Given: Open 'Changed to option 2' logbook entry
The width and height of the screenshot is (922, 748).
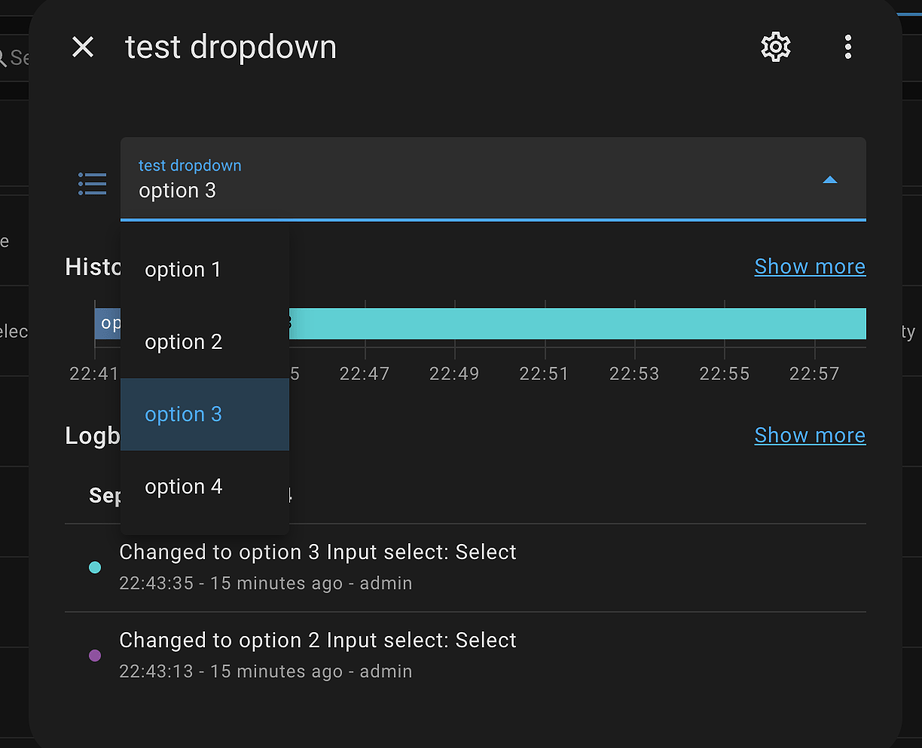Looking at the screenshot, I should point(318,640).
